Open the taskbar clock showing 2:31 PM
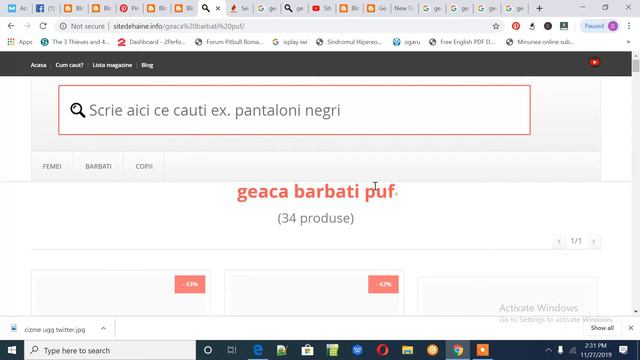This screenshot has height=360, width=640. click(596, 350)
